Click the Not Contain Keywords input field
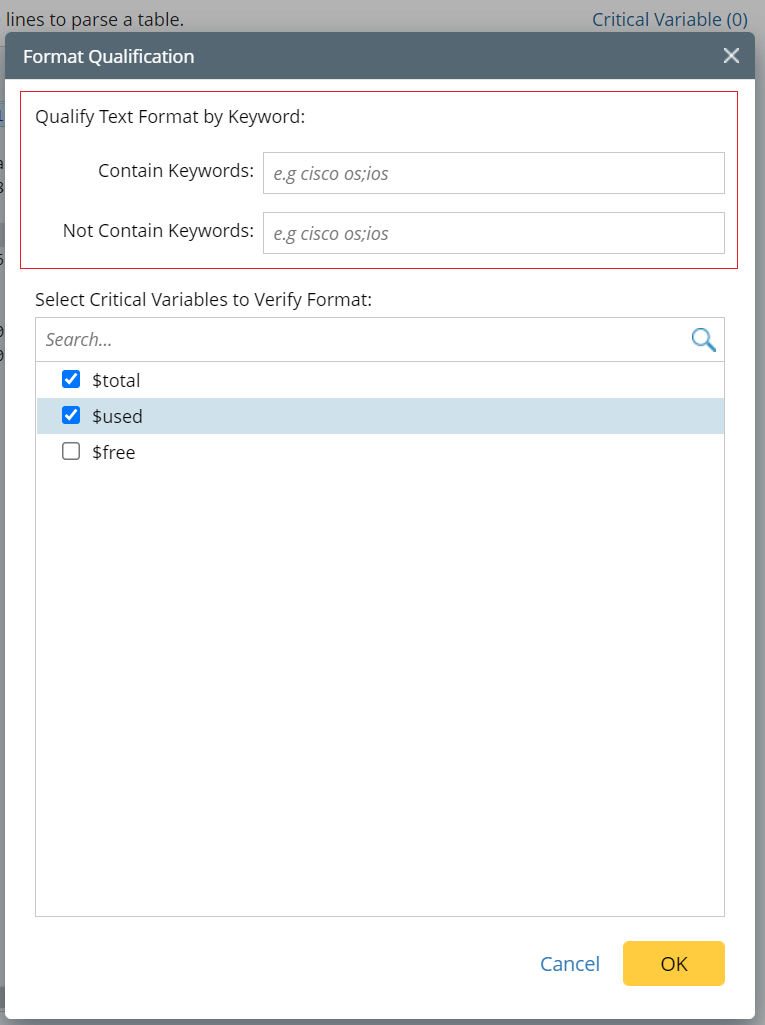 [x=494, y=232]
